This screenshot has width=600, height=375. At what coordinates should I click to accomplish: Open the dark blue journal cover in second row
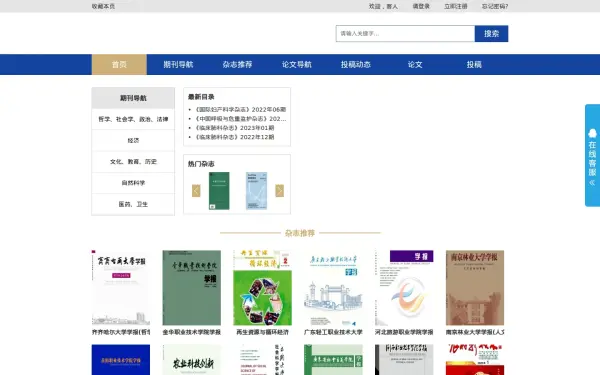[121, 360]
